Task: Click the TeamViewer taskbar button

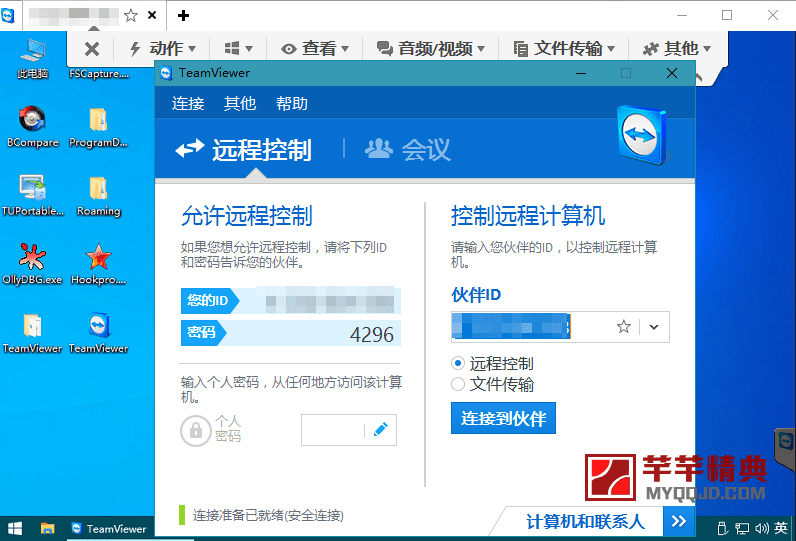Action: pos(109,529)
